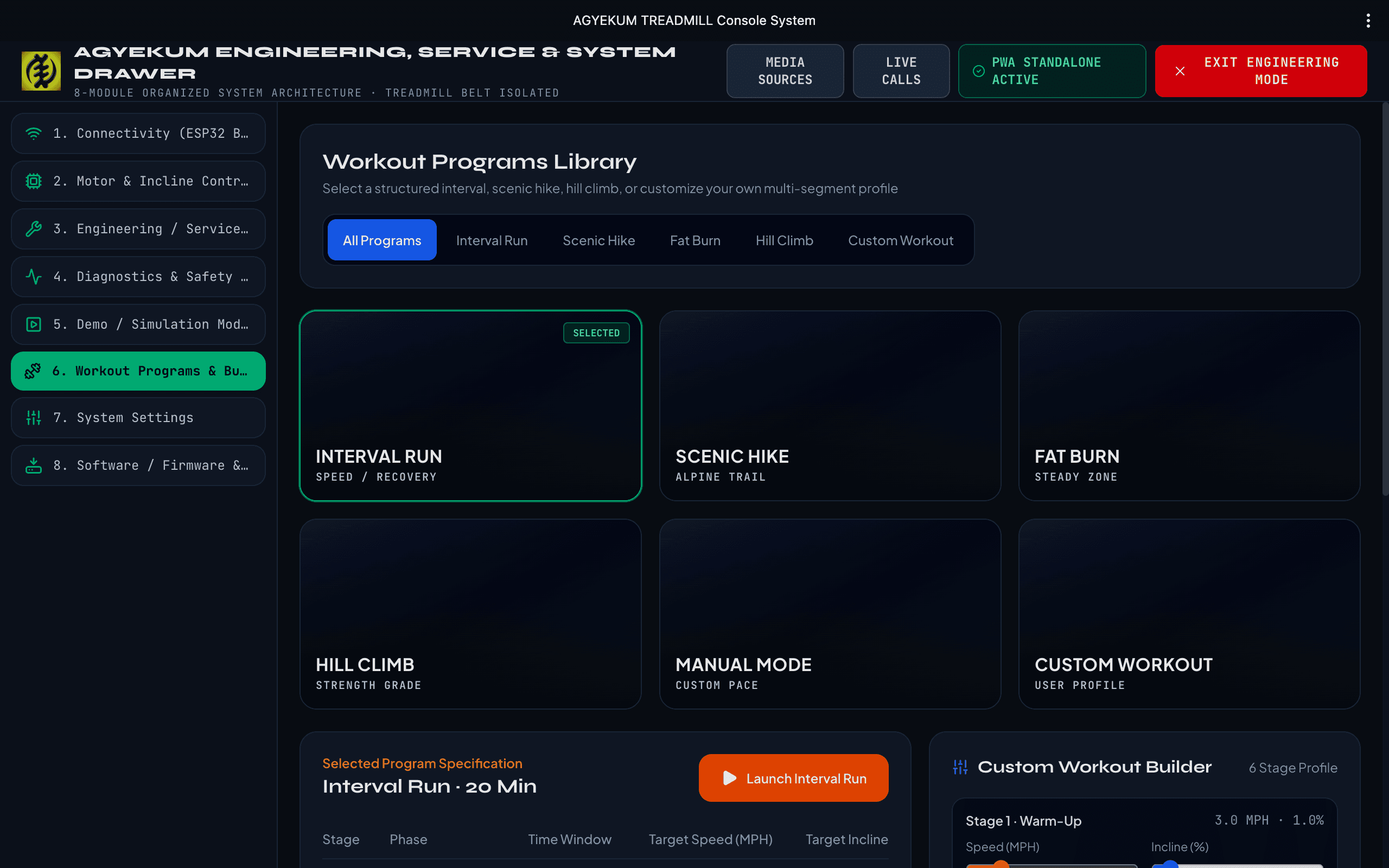1389x868 pixels.
Task: Select the Custom Workout User Profile card
Action: (x=1189, y=614)
